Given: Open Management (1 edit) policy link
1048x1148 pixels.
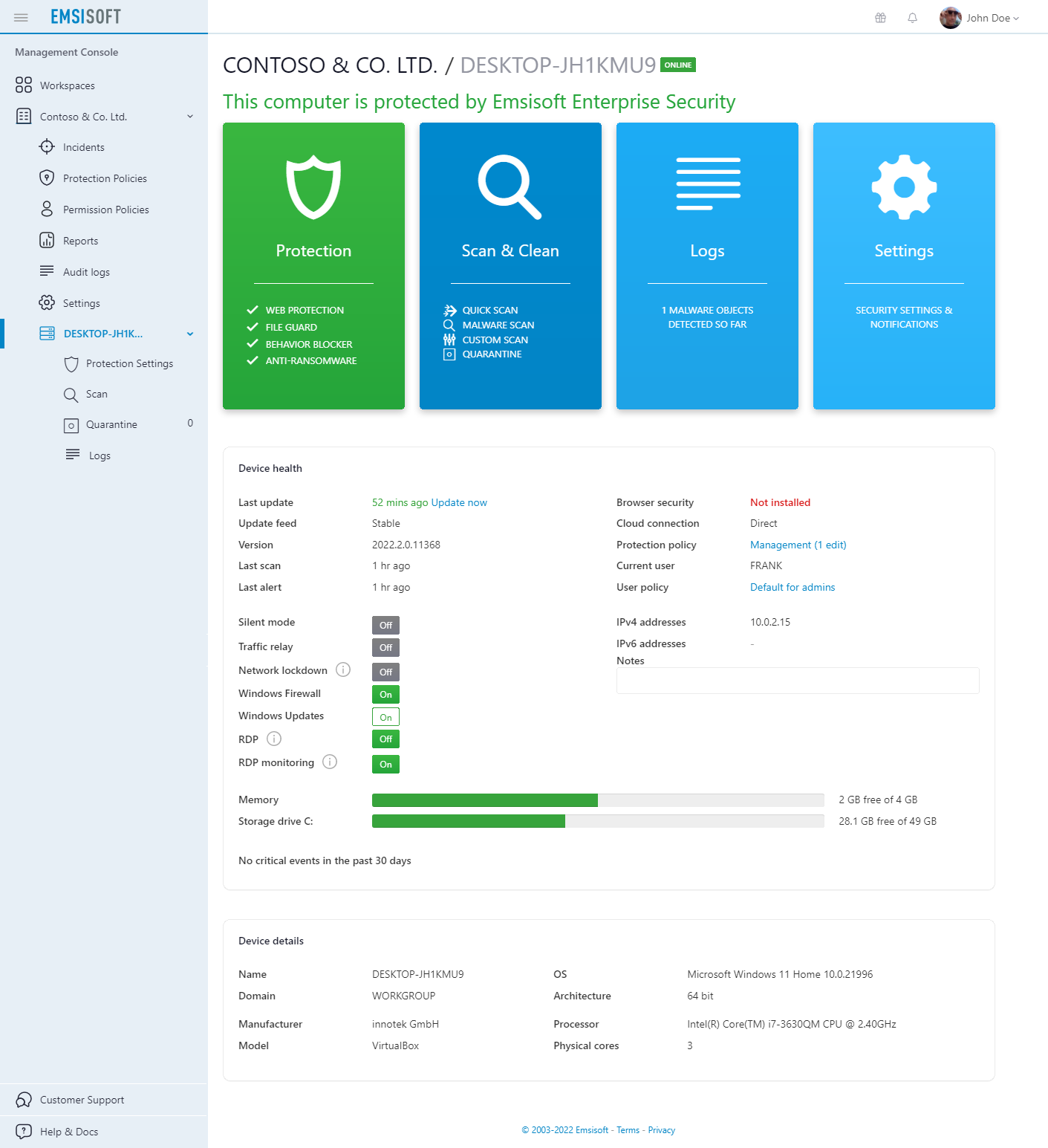Looking at the screenshot, I should [798, 545].
